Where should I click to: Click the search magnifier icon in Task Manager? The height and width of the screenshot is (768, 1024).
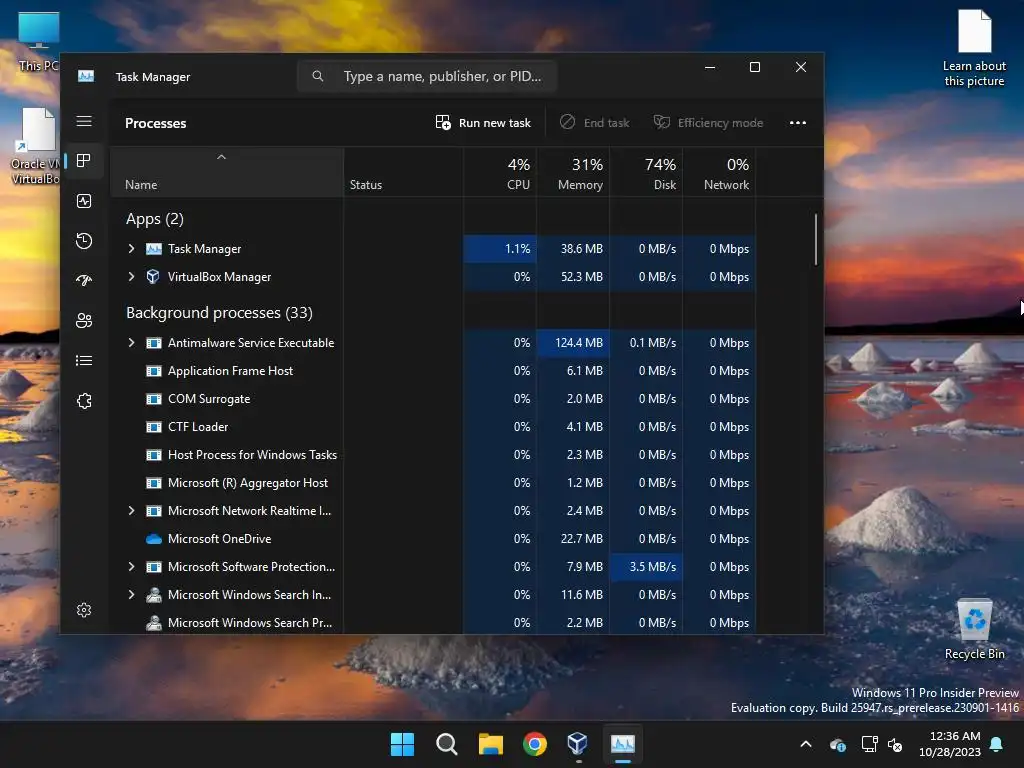tap(317, 76)
